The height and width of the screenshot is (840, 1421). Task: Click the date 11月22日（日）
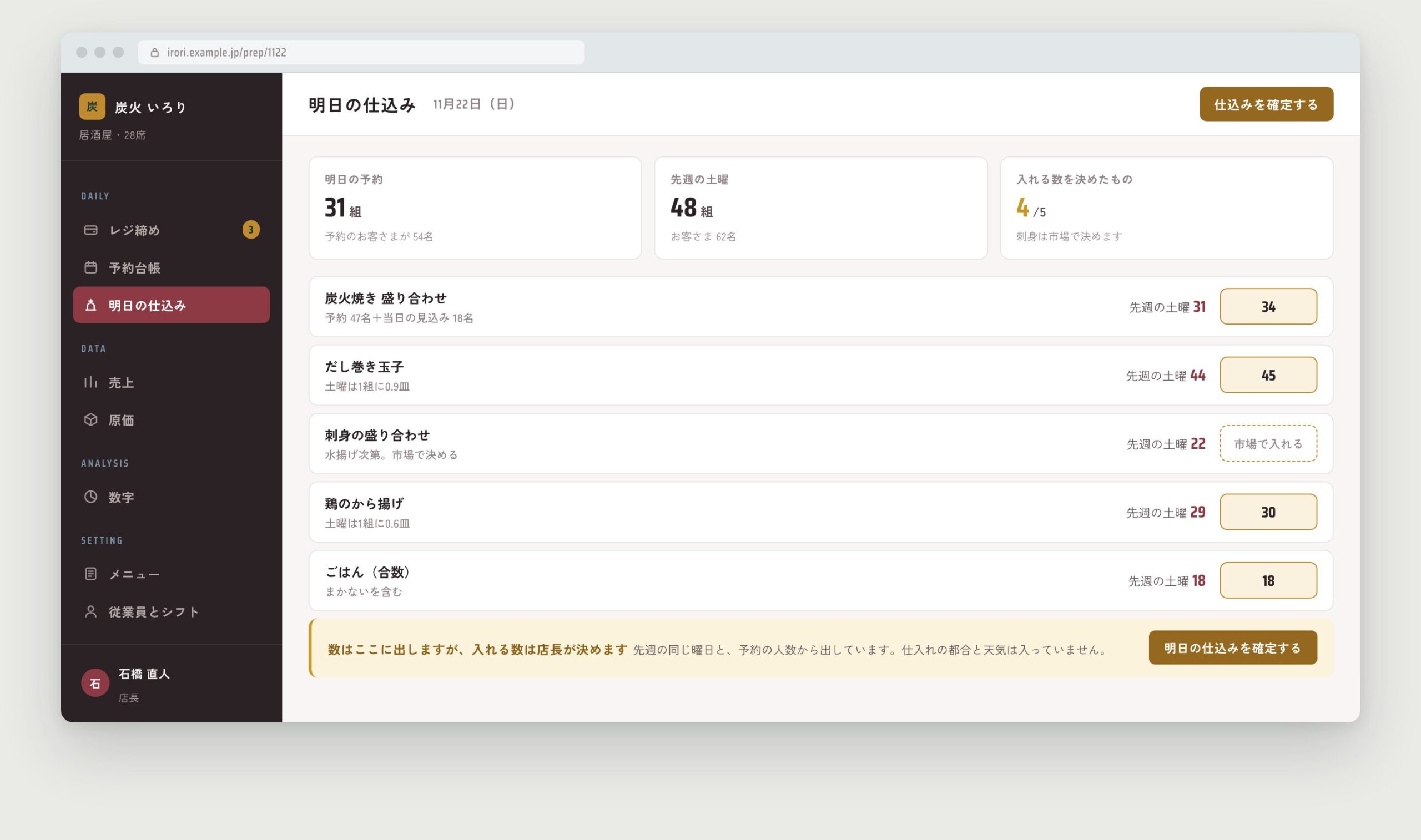point(475,104)
